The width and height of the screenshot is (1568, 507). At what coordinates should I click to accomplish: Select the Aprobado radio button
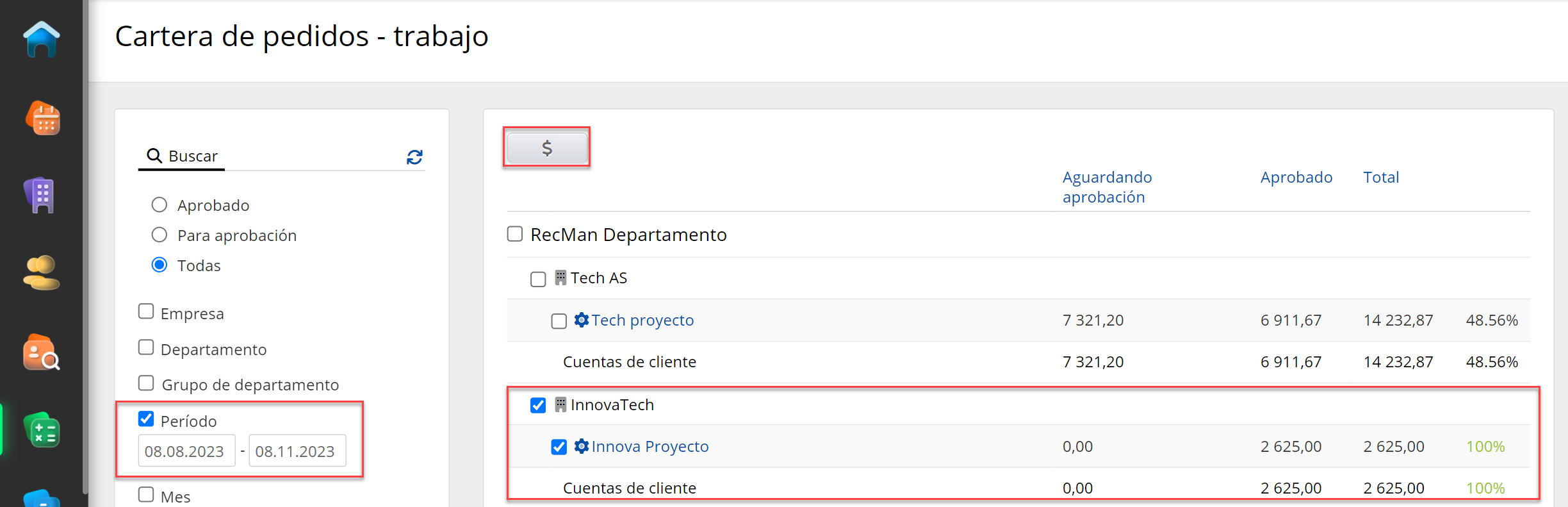(x=159, y=205)
